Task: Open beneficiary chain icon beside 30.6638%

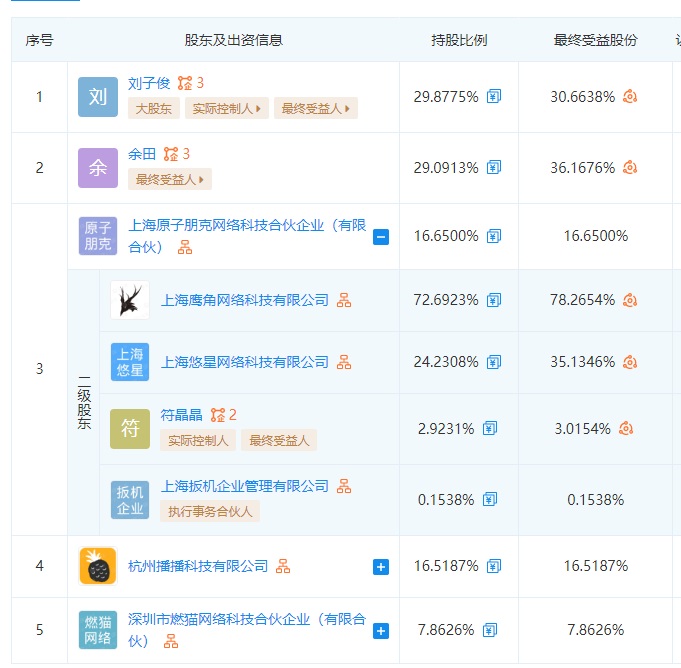Action: click(x=630, y=96)
